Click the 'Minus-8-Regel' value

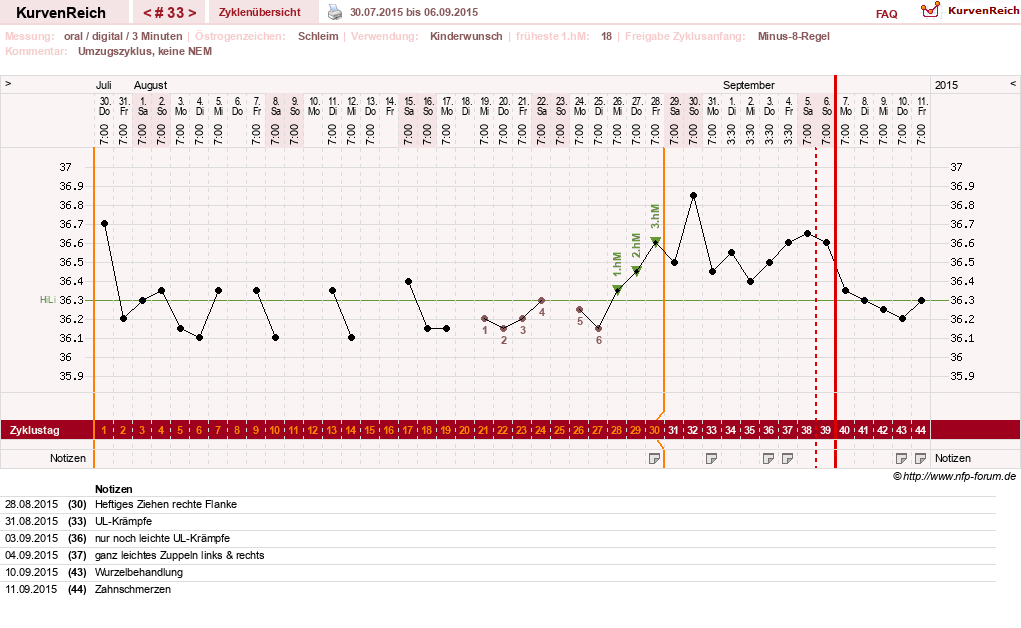(x=793, y=36)
